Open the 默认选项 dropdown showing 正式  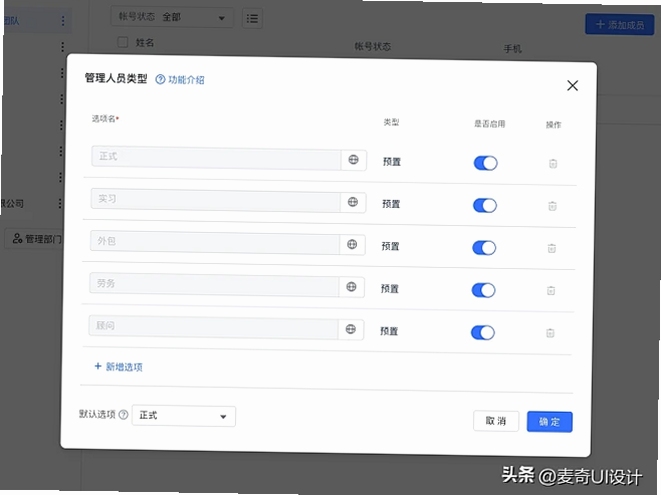(x=183, y=416)
